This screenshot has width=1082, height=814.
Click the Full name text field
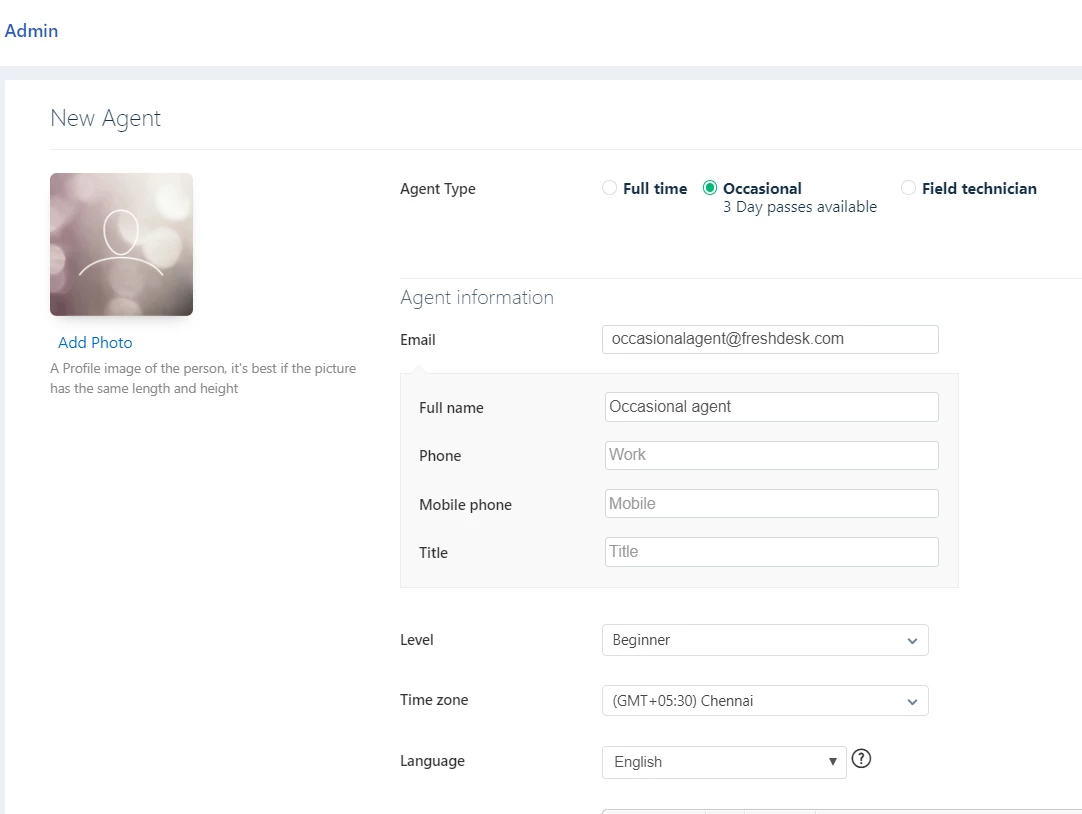[771, 407]
